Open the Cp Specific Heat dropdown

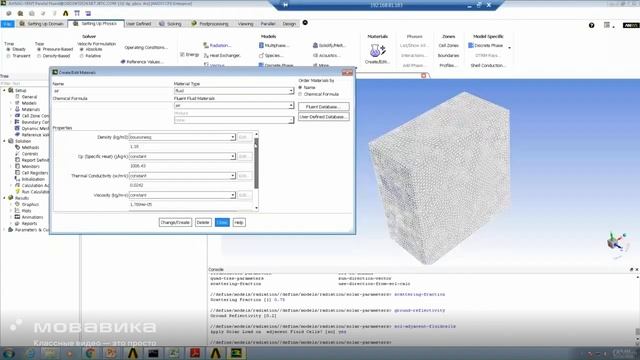click(x=182, y=156)
